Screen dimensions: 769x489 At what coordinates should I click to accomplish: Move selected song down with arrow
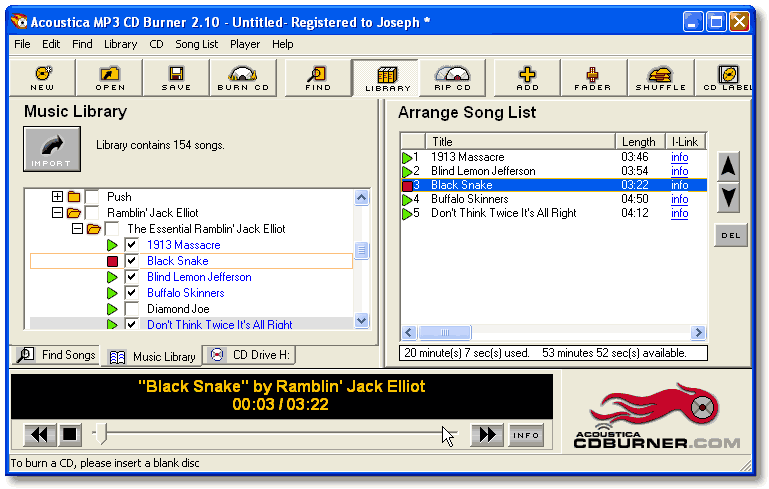coord(728,198)
